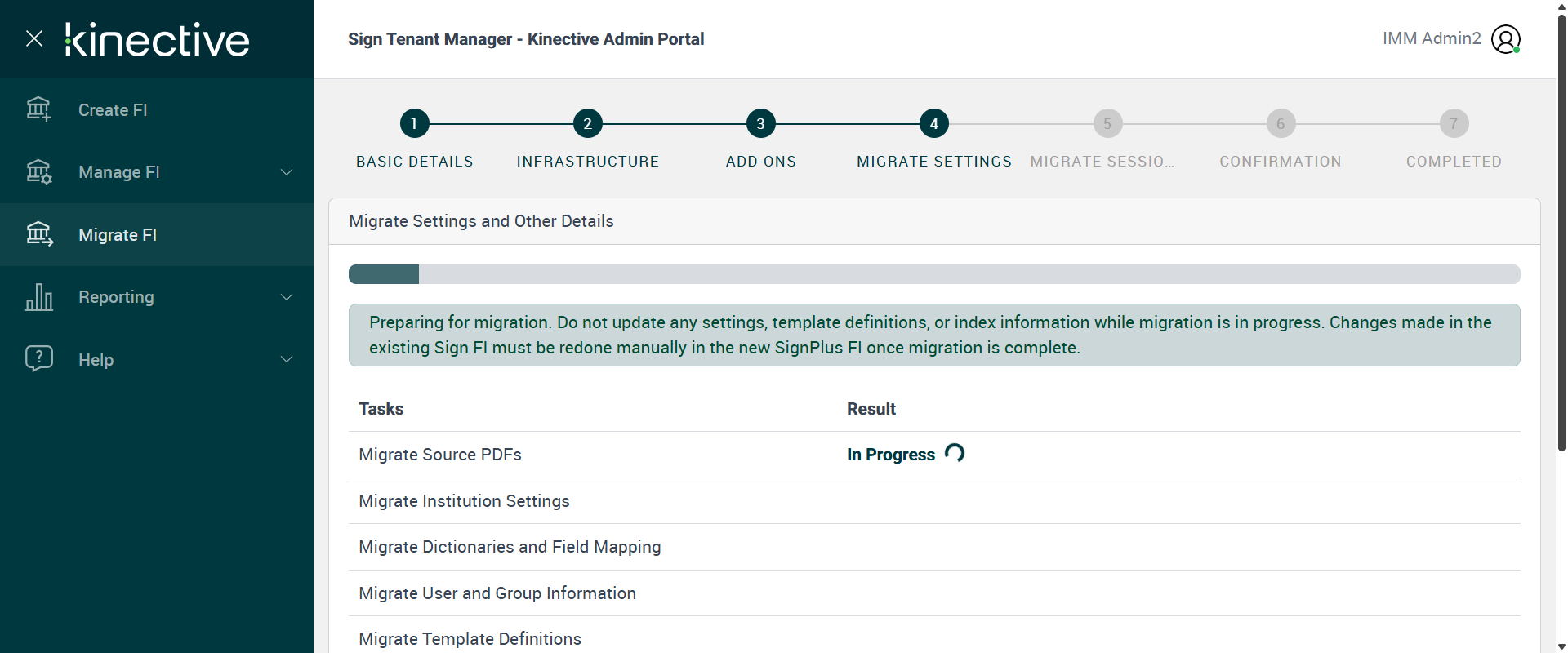Click the kinective logo

[158, 40]
